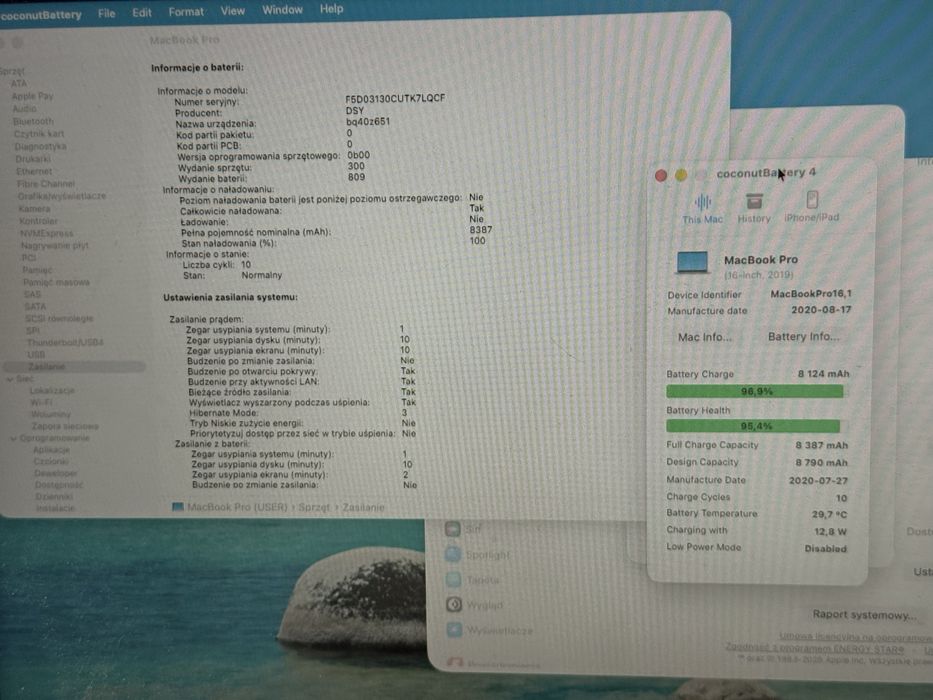Select NVMExpress in the sidebar
The height and width of the screenshot is (700, 933).
coord(47,233)
